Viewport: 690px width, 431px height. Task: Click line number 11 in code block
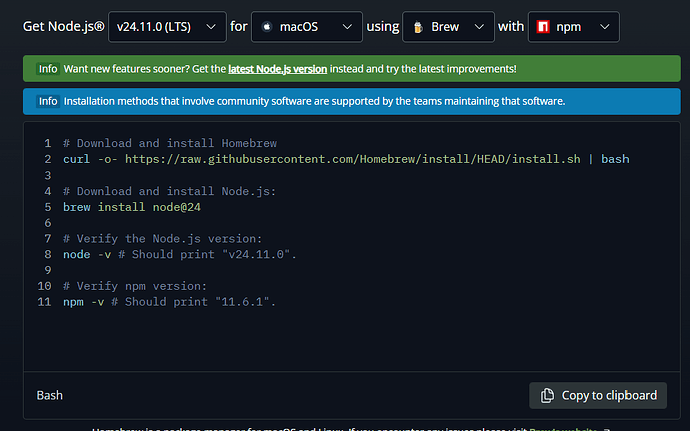coord(44,302)
